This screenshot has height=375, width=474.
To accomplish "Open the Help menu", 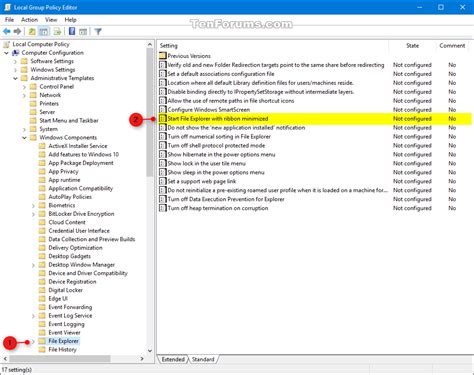I will (x=70, y=20).
